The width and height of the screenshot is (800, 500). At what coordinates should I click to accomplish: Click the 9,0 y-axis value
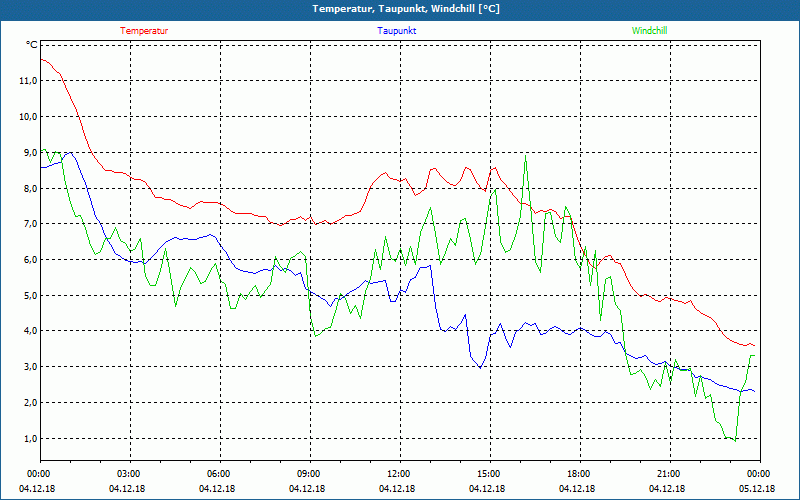click(x=31, y=152)
